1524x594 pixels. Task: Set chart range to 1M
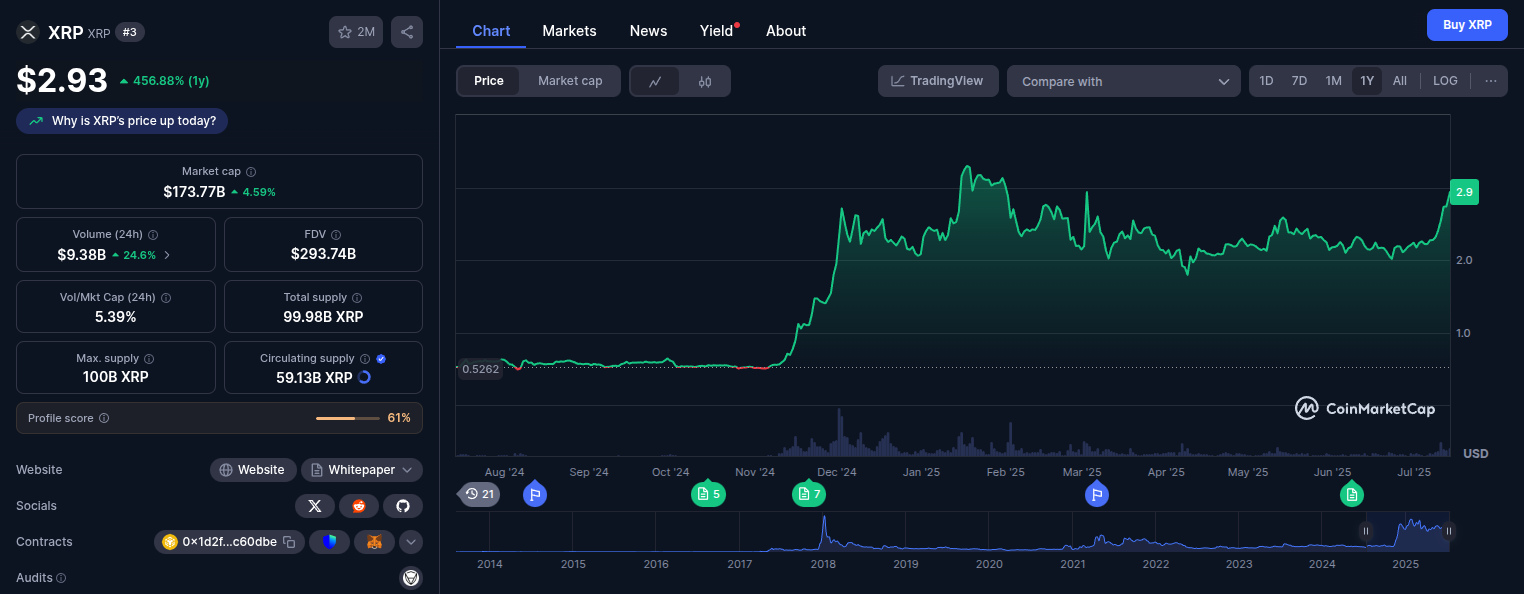tap(1333, 81)
